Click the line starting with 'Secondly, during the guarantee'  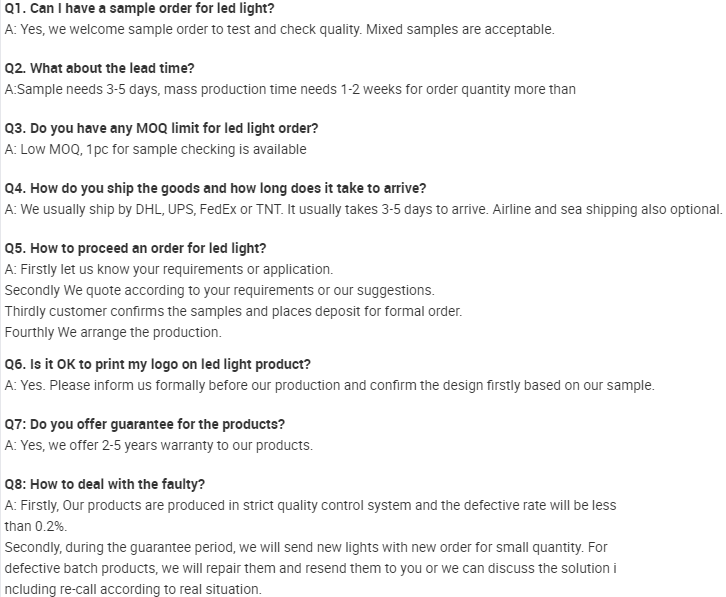[x=306, y=547]
